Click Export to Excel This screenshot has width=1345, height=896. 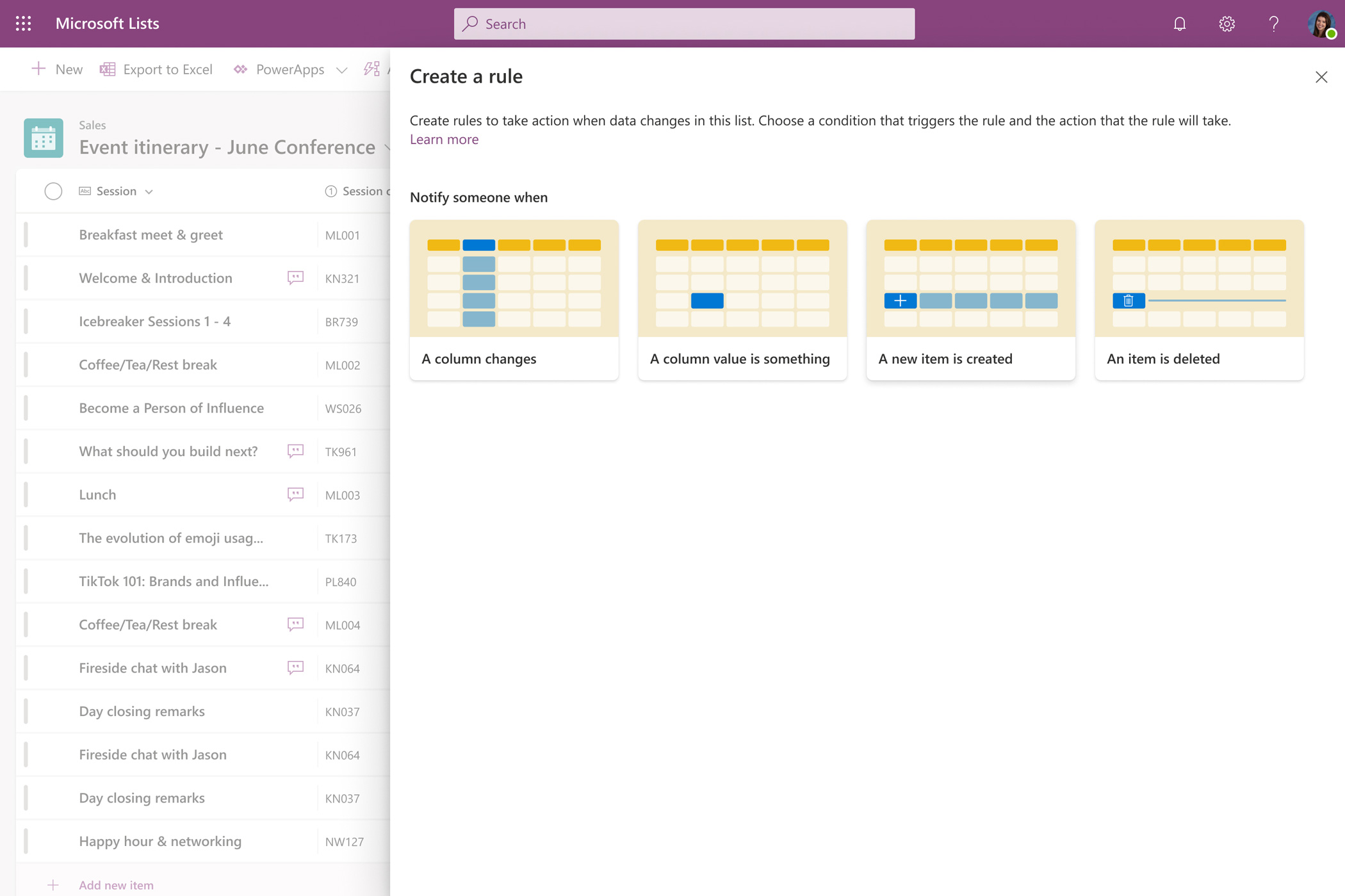click(x=156, y=69)
